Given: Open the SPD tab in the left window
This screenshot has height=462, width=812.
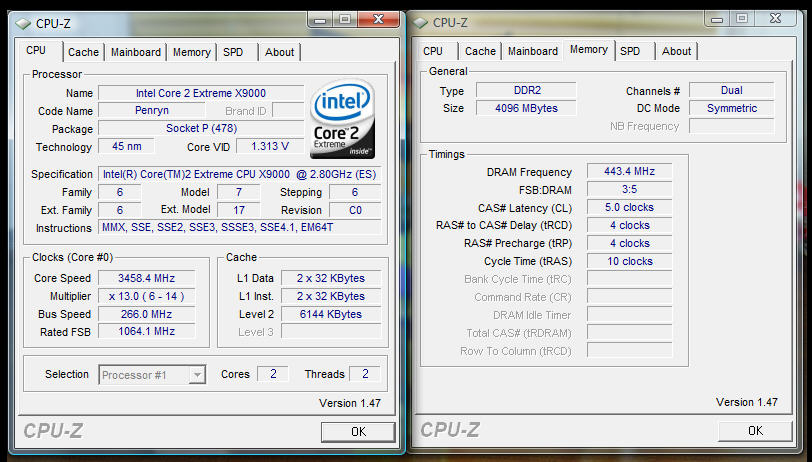Looking at the screenshot, I should coord(233,52).
